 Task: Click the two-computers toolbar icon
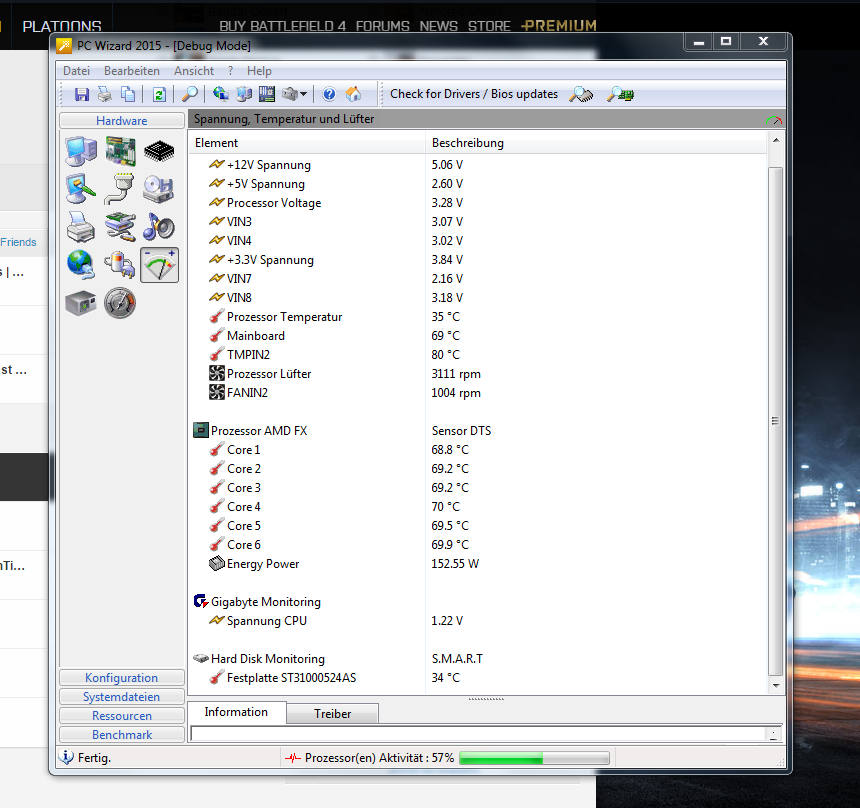244,94
